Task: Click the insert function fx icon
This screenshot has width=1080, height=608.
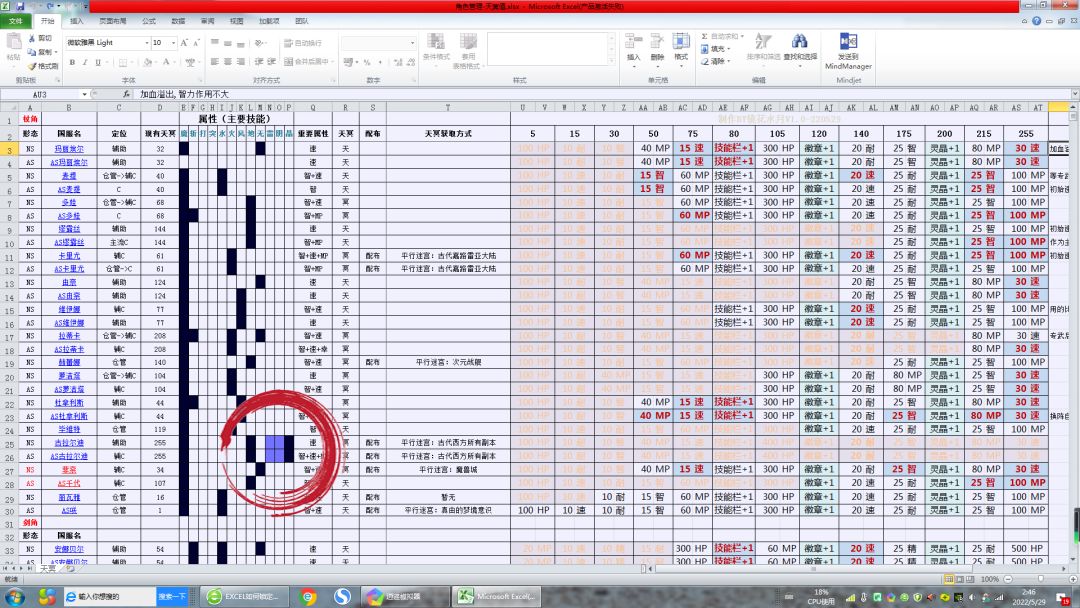Action: (x=126, y=94)
